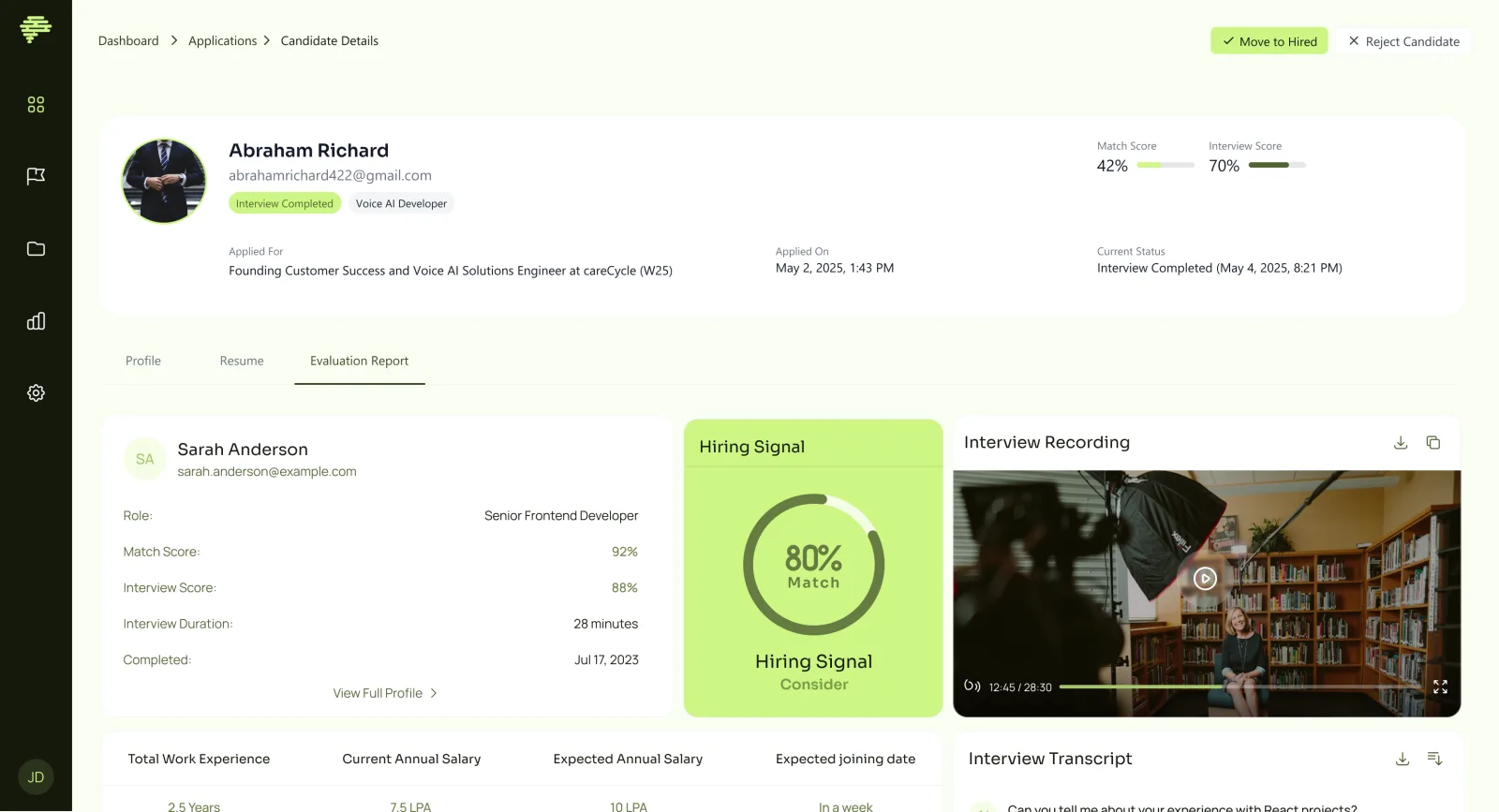Screen dimensions: 1499x812
Task: Click the Interview Completed badge
Action: [x=285, y=203]
